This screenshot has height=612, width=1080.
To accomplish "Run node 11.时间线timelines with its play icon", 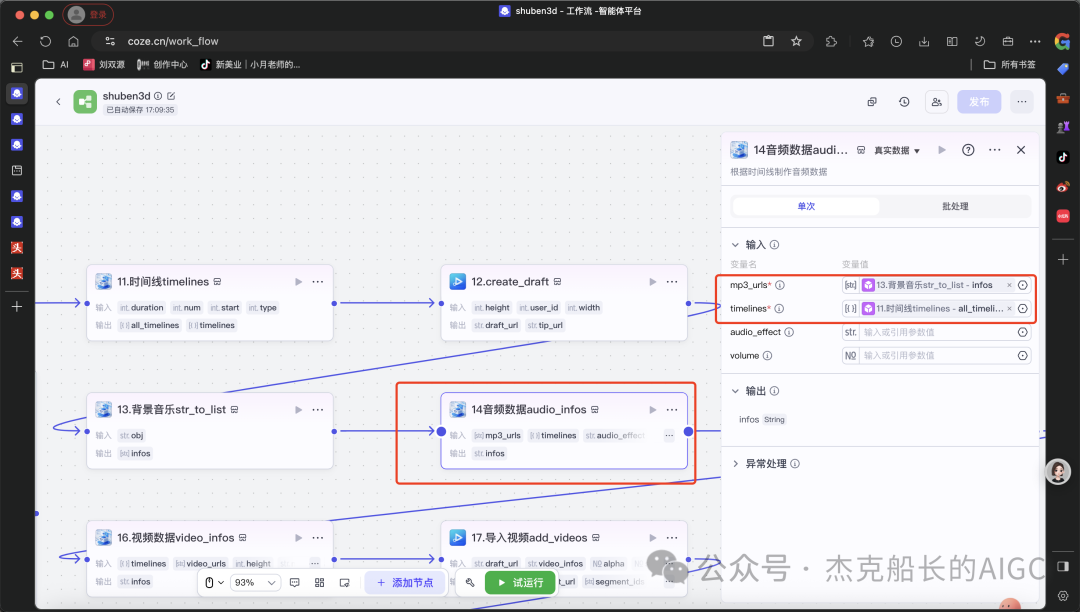I will click(x=298, y=282).
